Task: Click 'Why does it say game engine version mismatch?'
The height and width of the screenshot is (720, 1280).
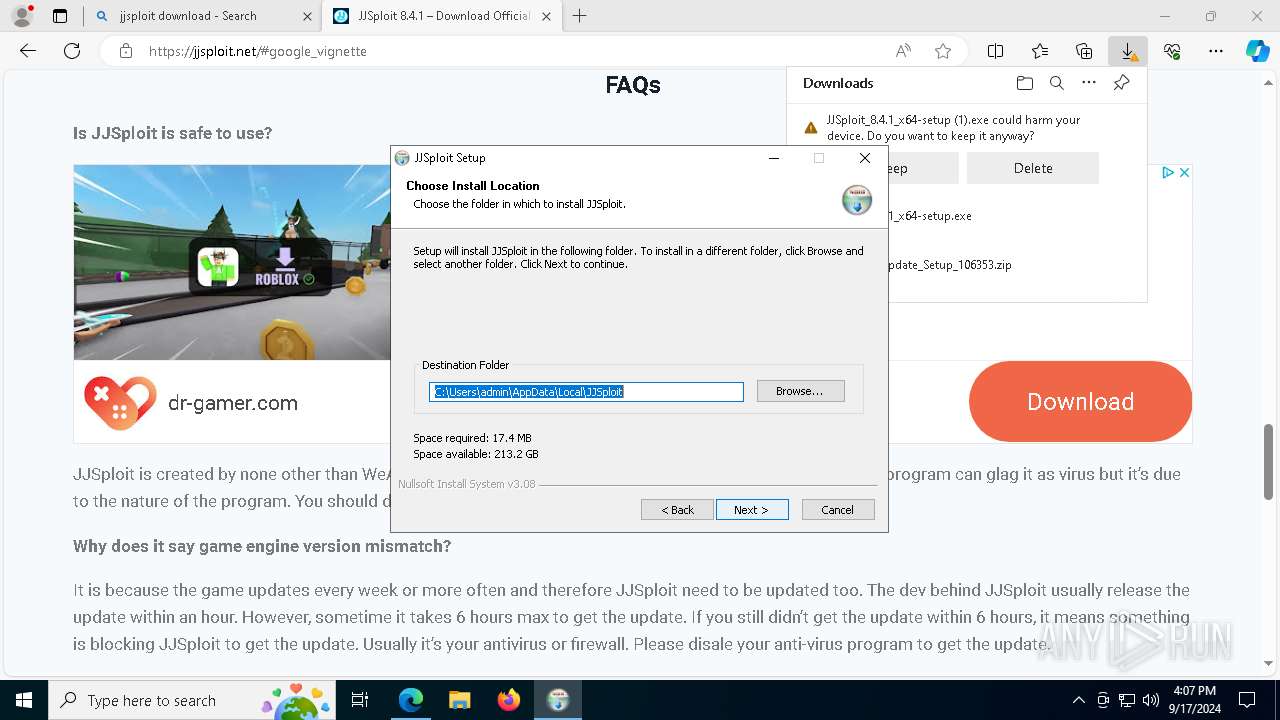Action: click(262, 546)
